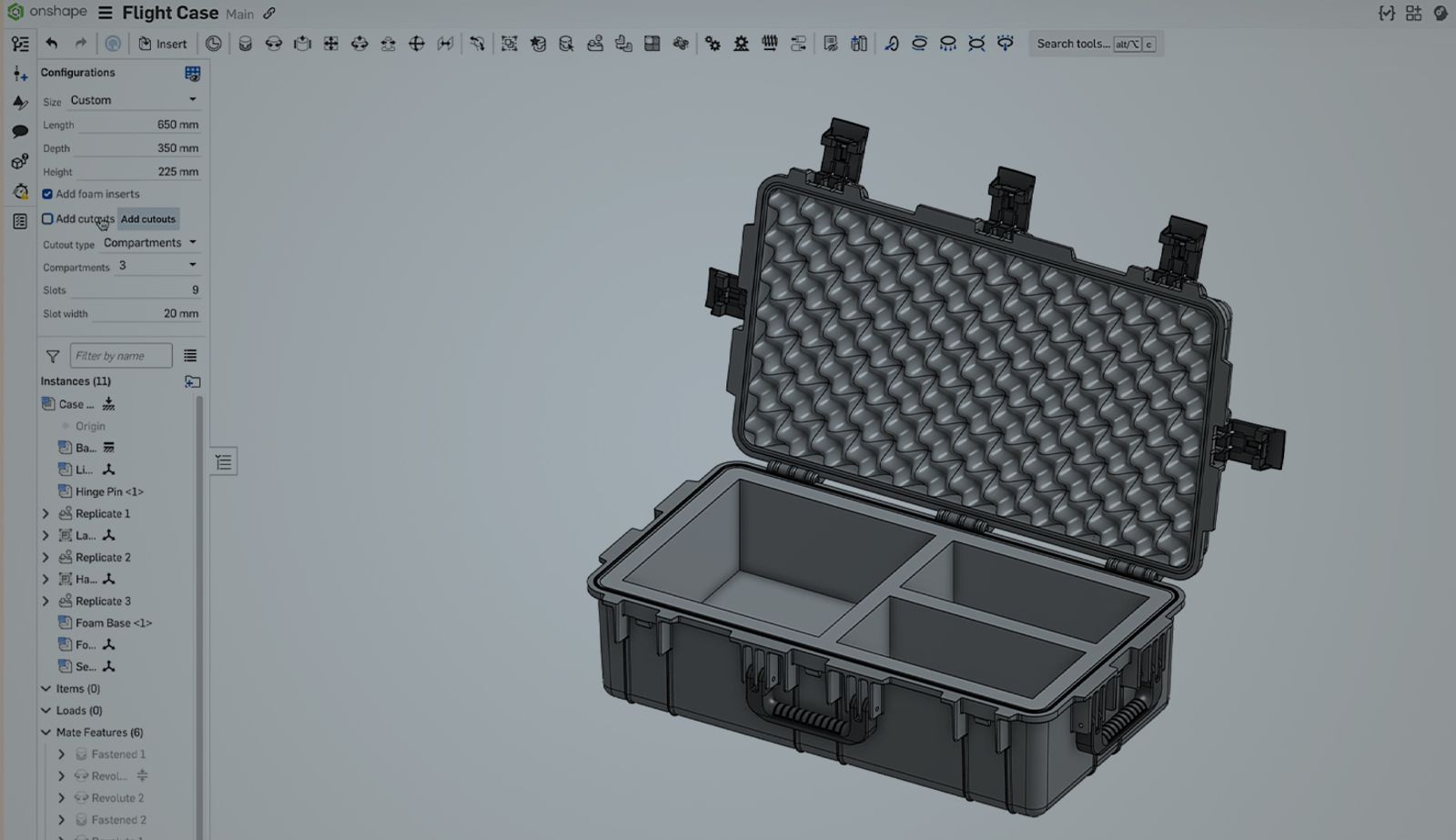The image size is (1456, 840).
Task: Toggle the instance list view icon
Action: point(190,356)
